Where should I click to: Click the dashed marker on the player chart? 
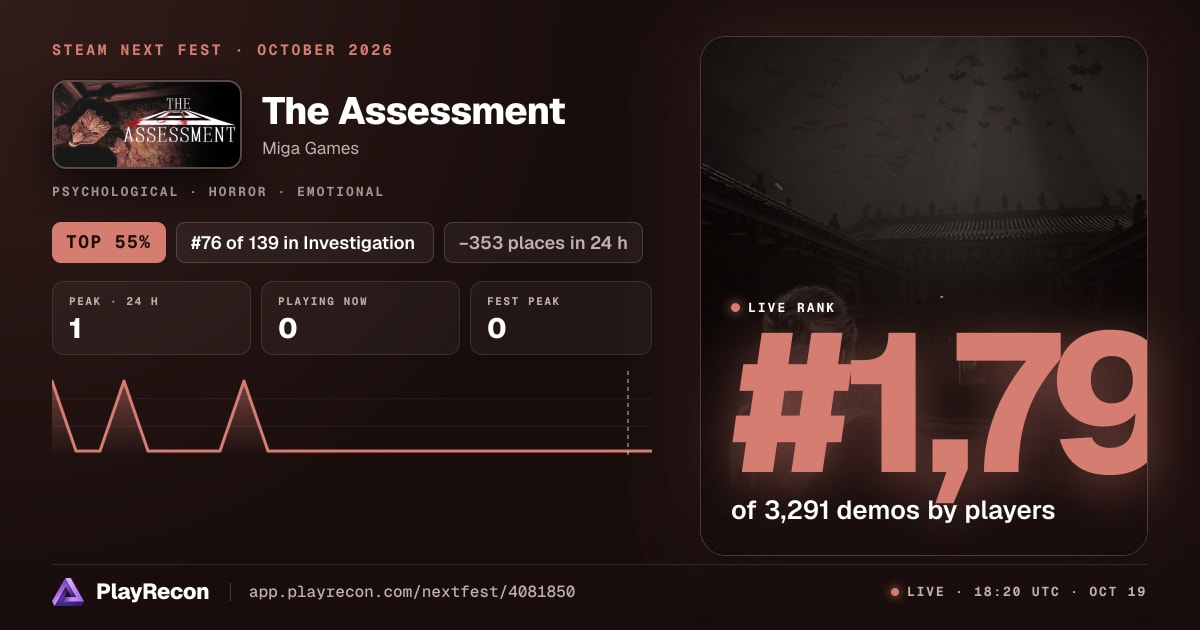pyautogui.click(x=628, y=413)
